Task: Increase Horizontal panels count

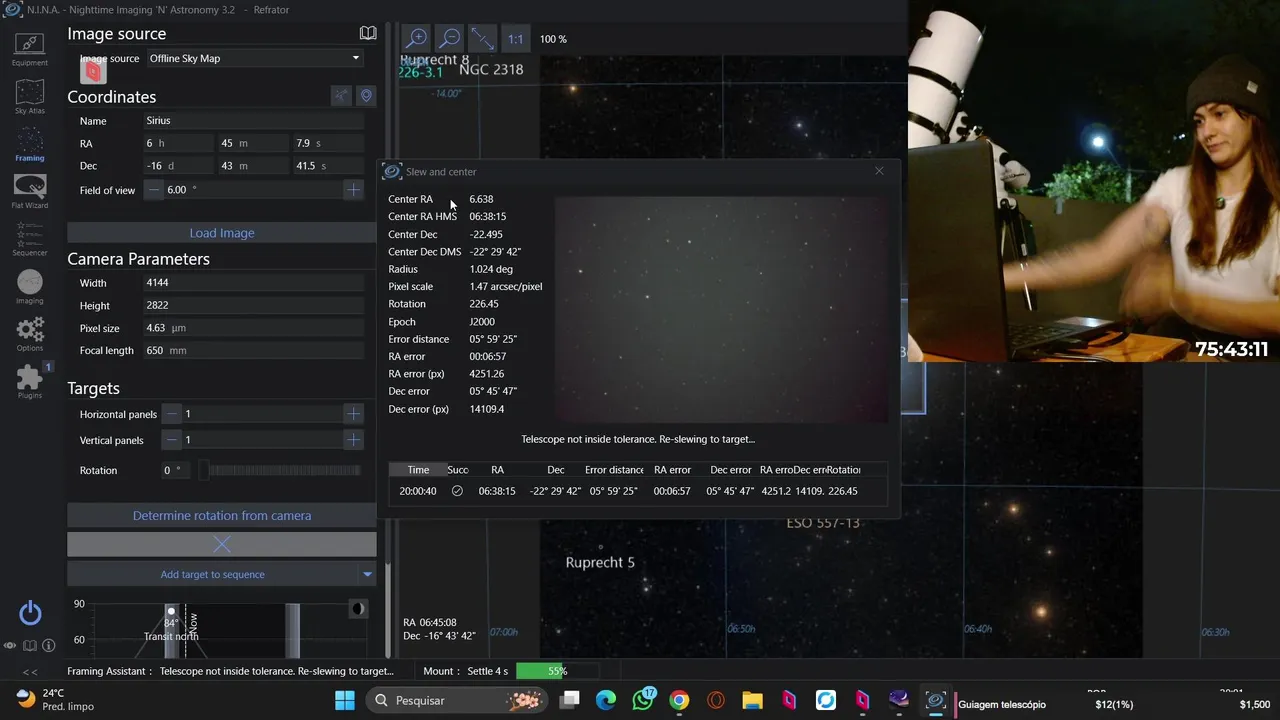Action: click(x=353, y=413)
